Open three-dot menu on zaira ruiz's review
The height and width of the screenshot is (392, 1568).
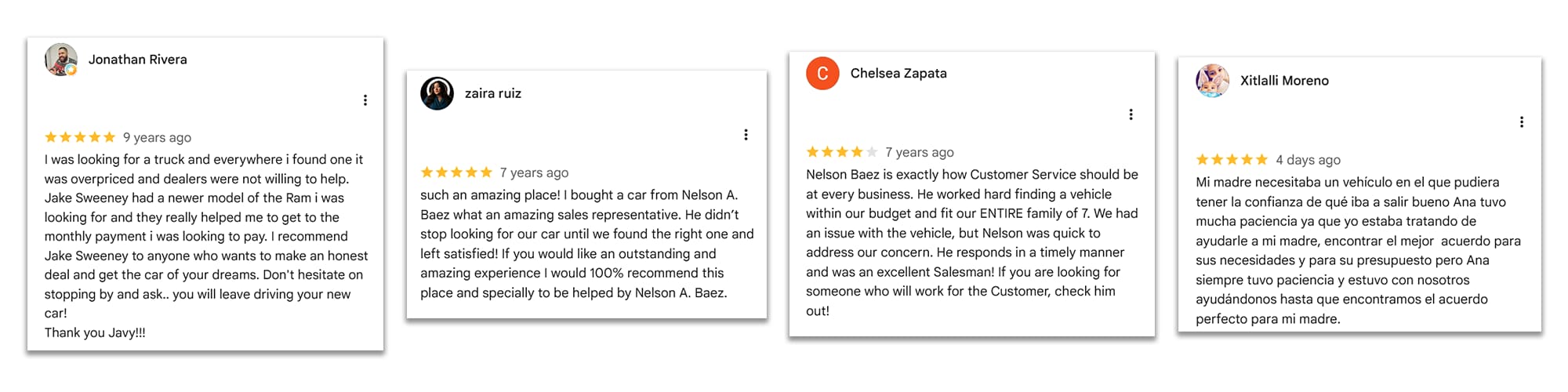(746, 135)
